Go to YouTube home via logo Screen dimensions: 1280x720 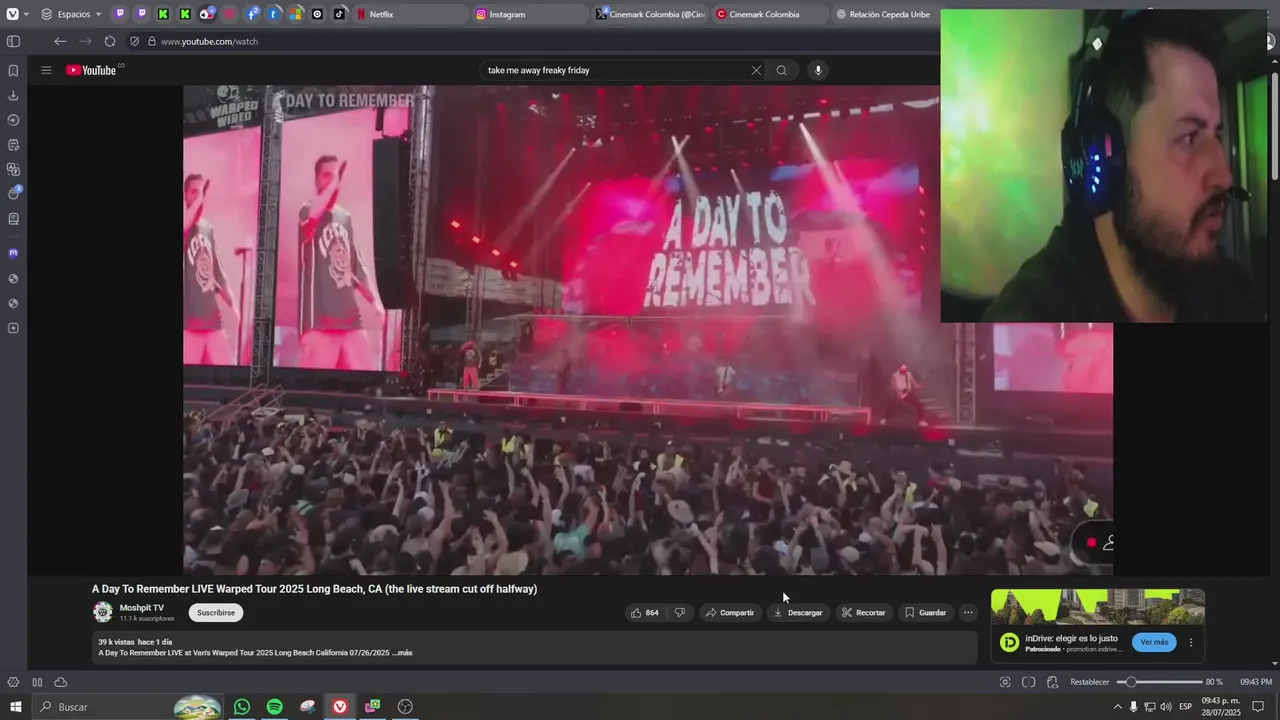pos(92,70)
